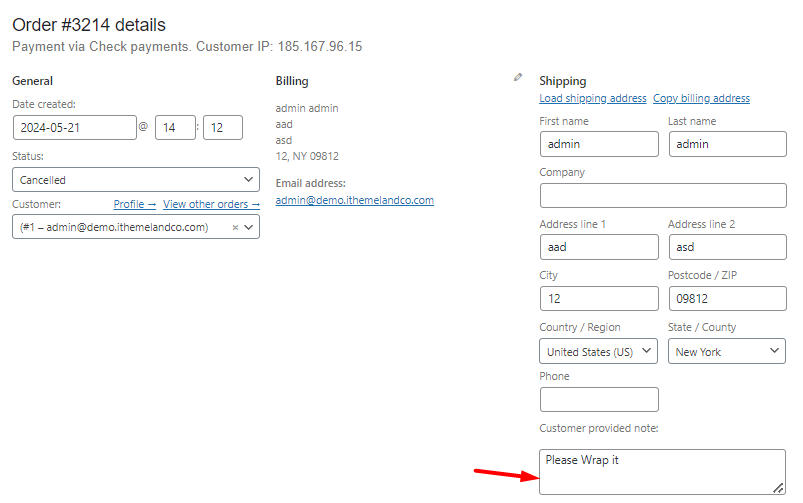Click Load shipping address link

tap(593, 98)
